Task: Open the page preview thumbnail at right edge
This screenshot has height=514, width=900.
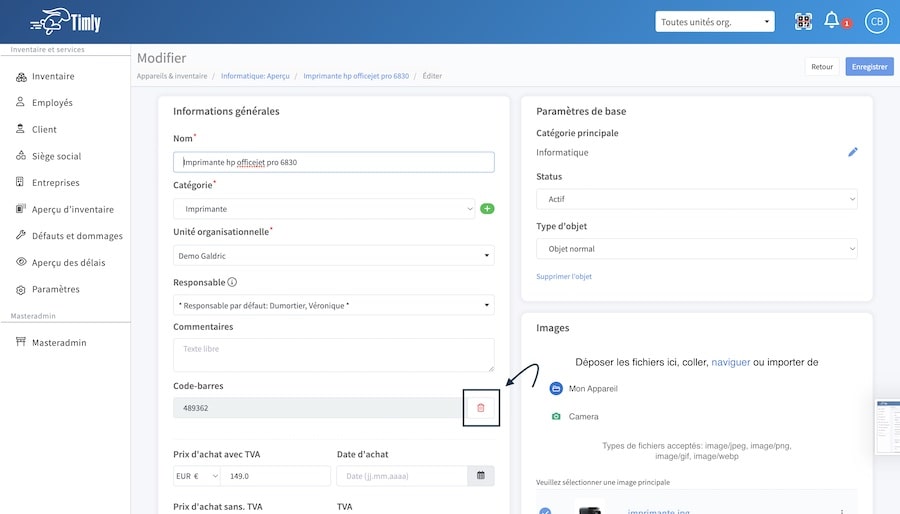Action: pyautogui.click(x=887, y=427)
